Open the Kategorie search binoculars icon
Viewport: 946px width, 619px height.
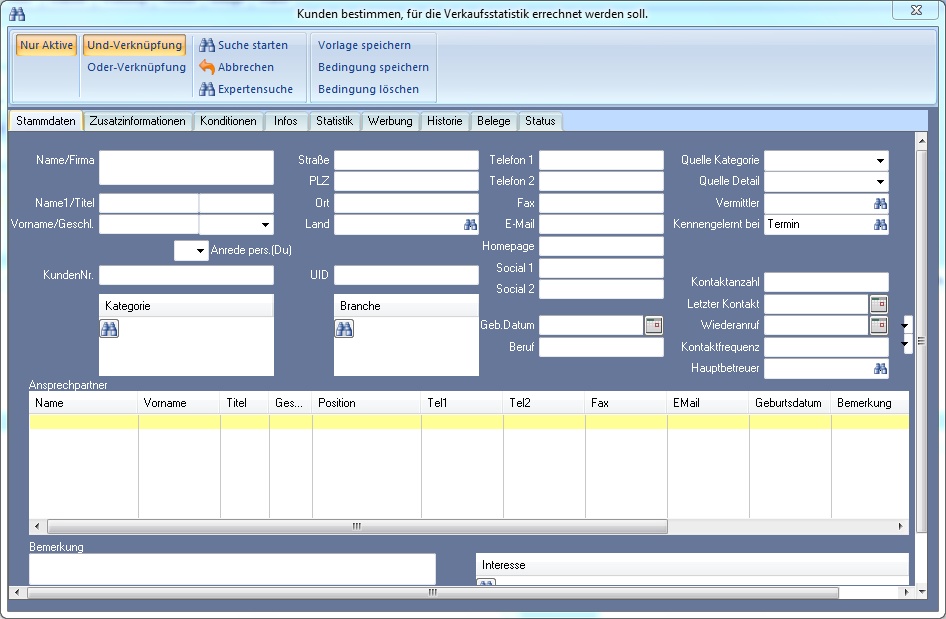point(109,329)
